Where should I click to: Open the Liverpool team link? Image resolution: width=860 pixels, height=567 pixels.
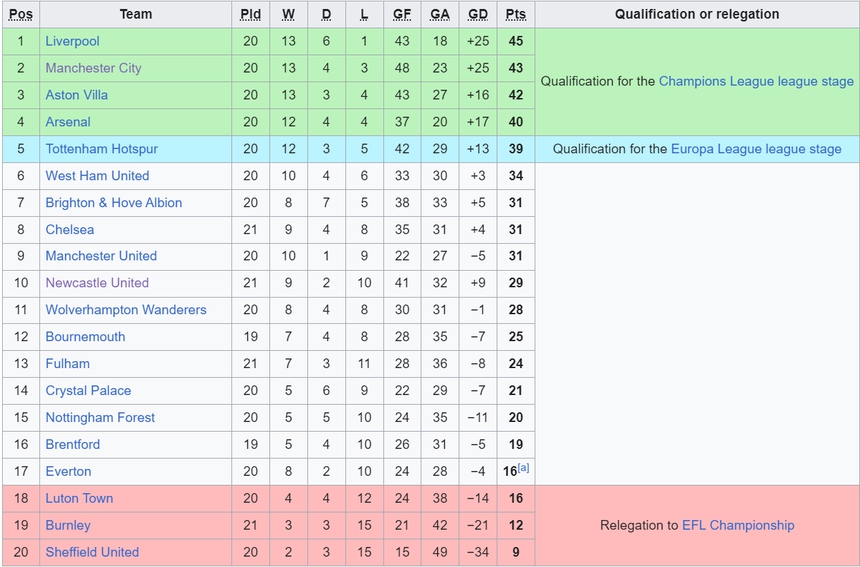(72, 41)
